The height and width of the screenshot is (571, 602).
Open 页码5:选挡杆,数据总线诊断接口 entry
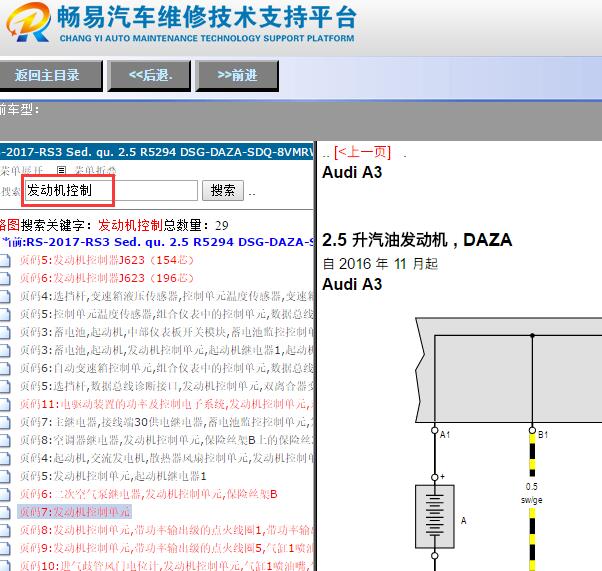coord(167,386)
